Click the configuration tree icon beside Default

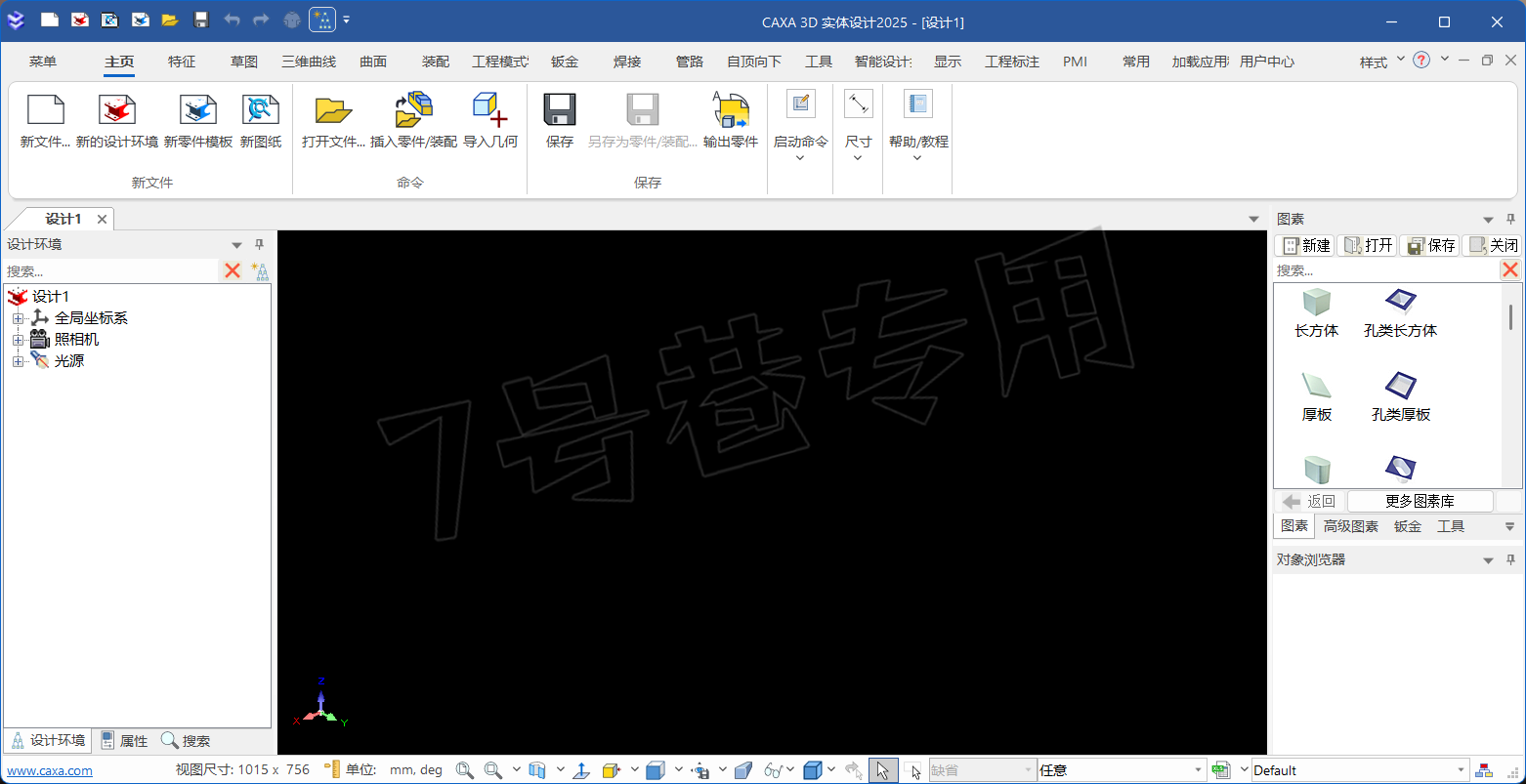tap(1484, 770)
